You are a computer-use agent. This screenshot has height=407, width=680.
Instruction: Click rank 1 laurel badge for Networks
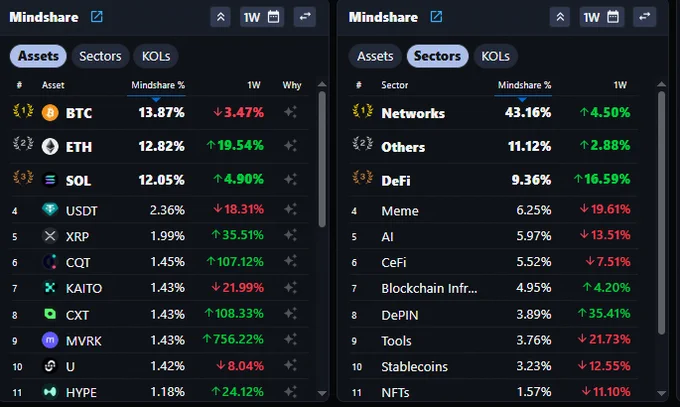pos(363,111)
